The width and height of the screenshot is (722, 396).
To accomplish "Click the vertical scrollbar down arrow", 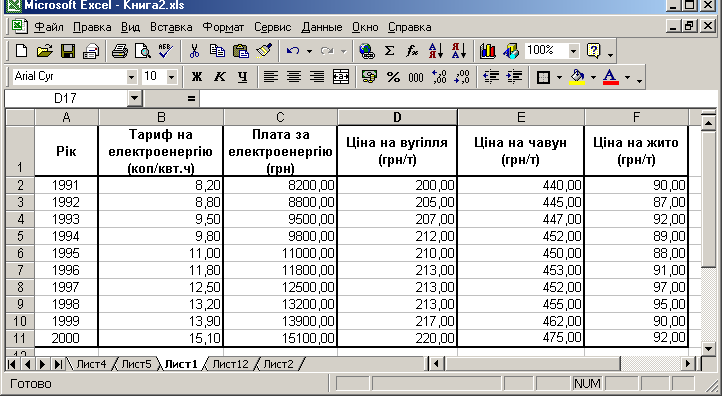I will [x=708, y=349].
